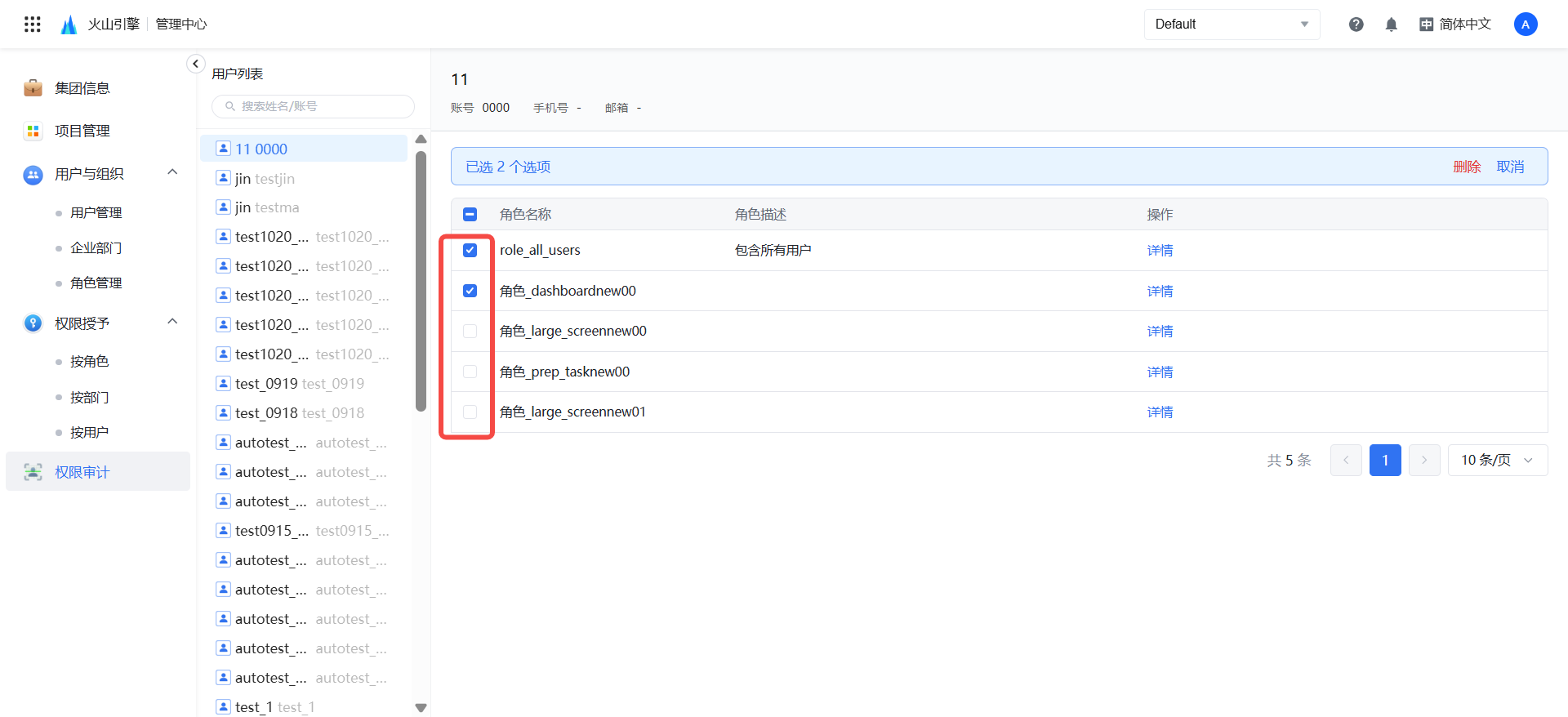Select user test_0918 in list

[304, 412]
